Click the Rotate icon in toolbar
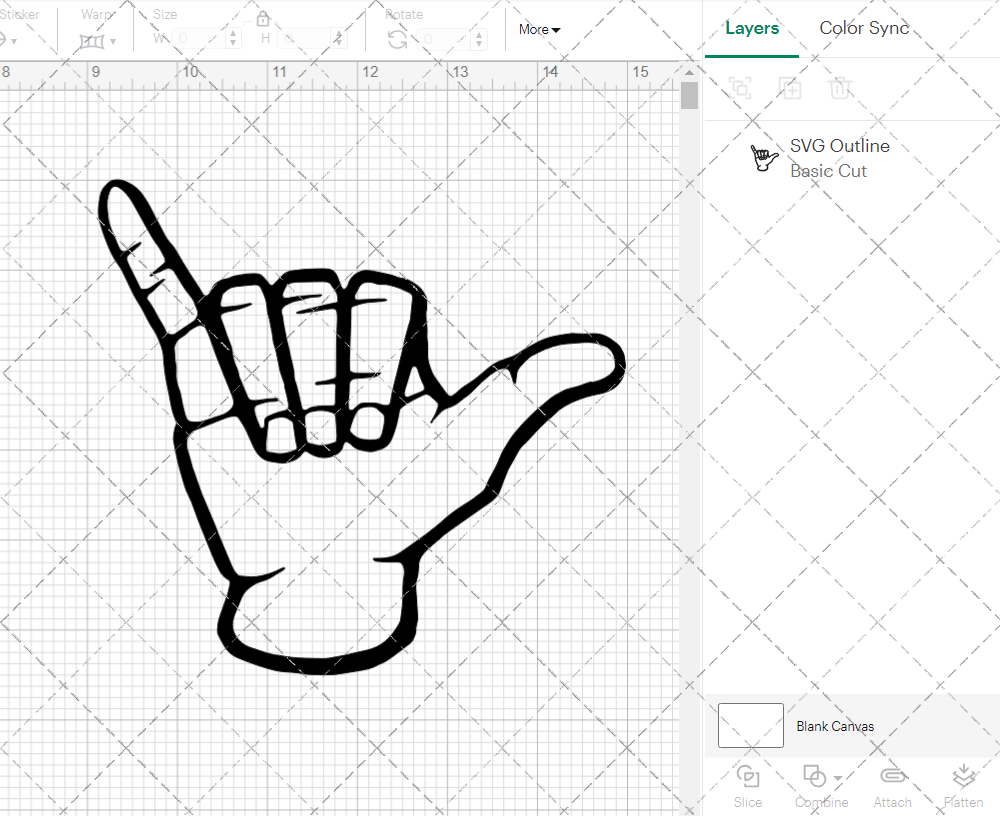 point(397,39)
